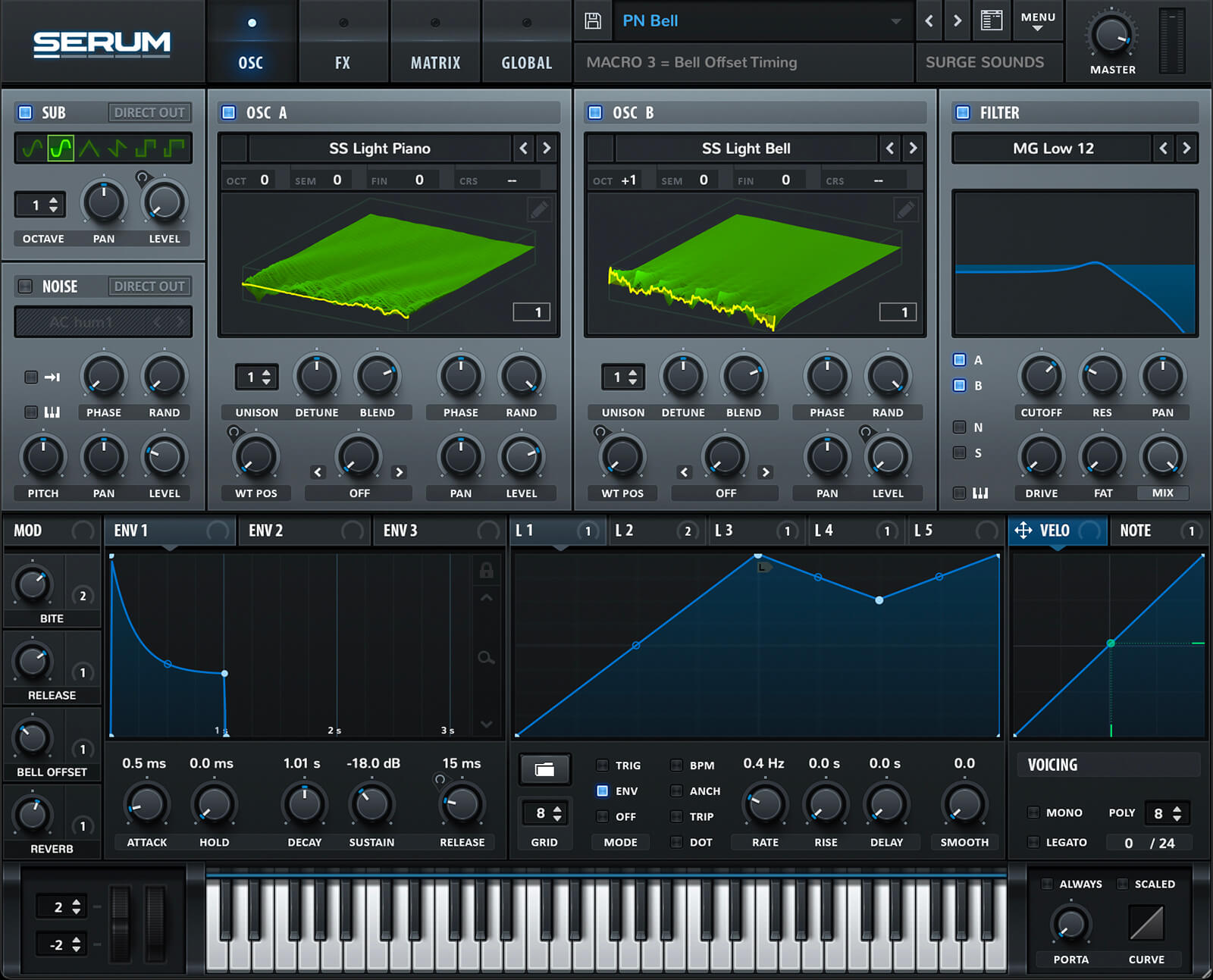This screenshot has height=980, width=1213.
Task: Toggle OSC A power switch
Action: click(228, 112)
